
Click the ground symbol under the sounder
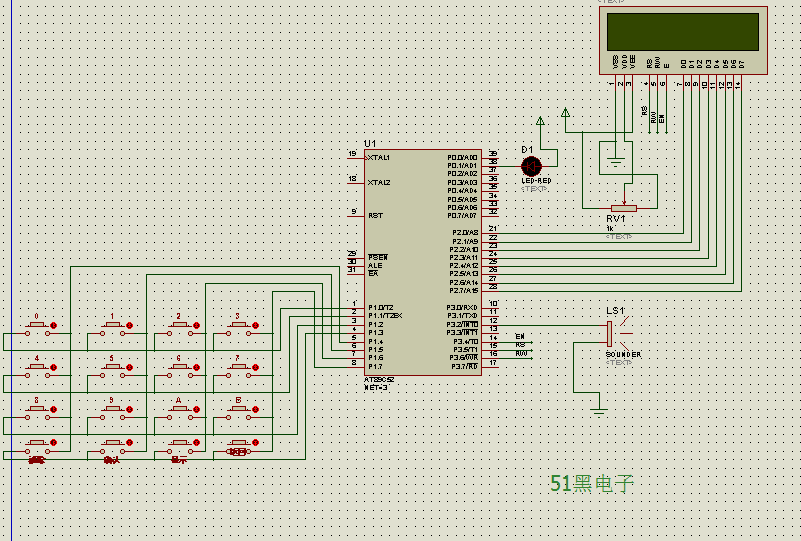point(599,411)
